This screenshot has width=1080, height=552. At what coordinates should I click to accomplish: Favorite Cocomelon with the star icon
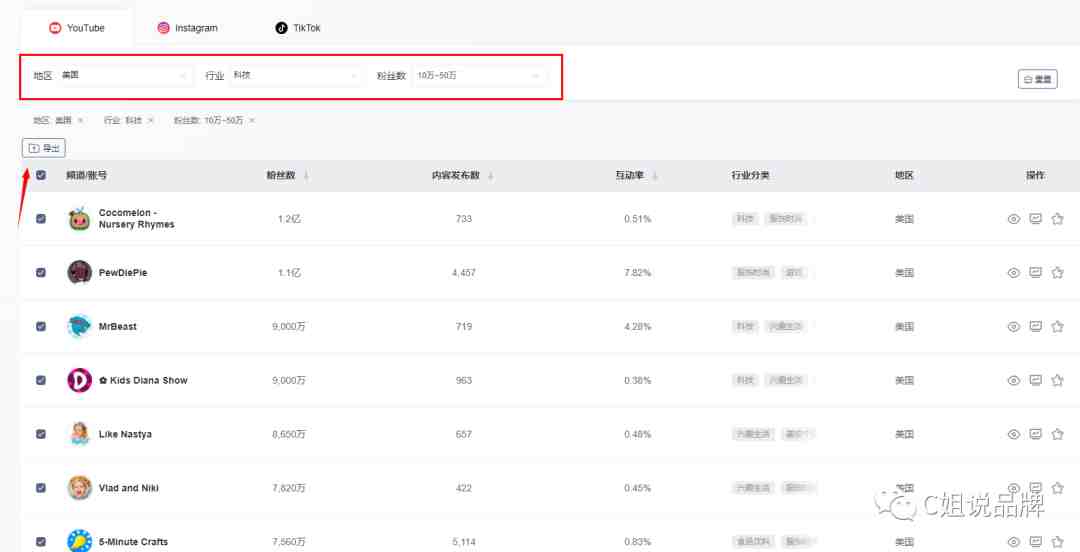pos(1057,219)
